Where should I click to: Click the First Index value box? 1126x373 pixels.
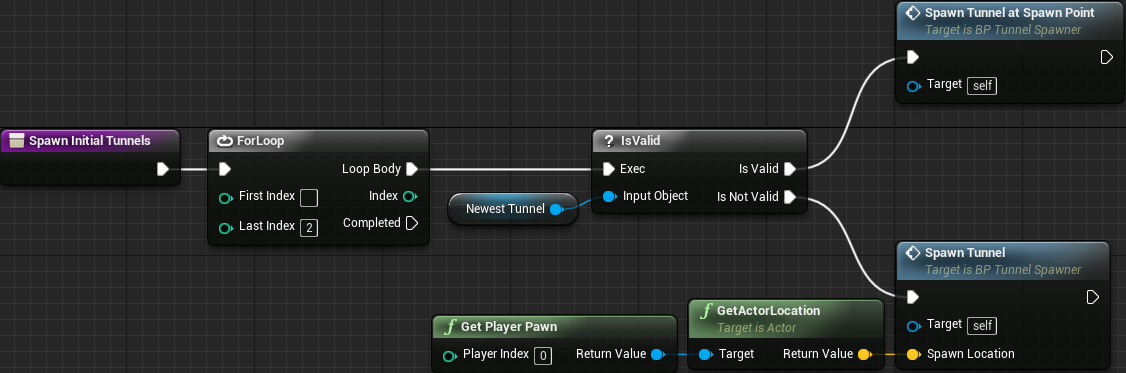[309, 197]
